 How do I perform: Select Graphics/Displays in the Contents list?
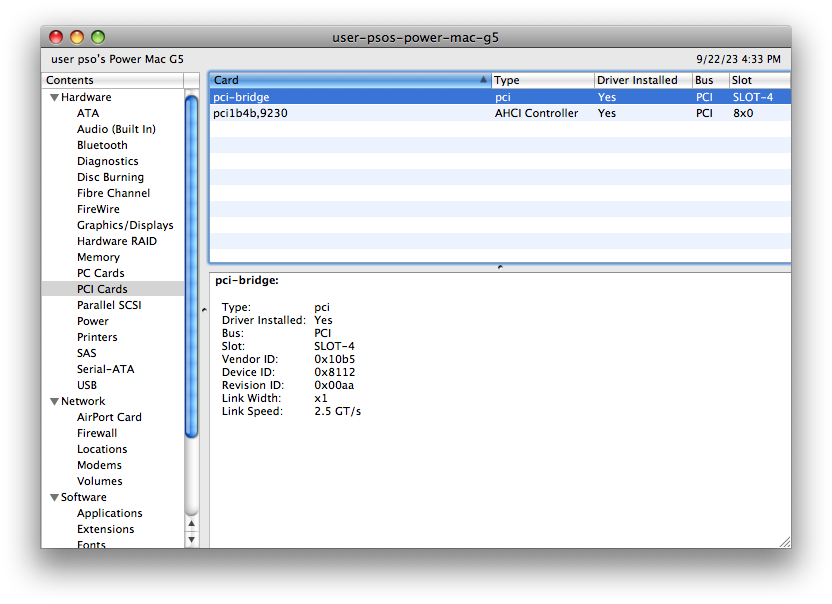[125, 225]
